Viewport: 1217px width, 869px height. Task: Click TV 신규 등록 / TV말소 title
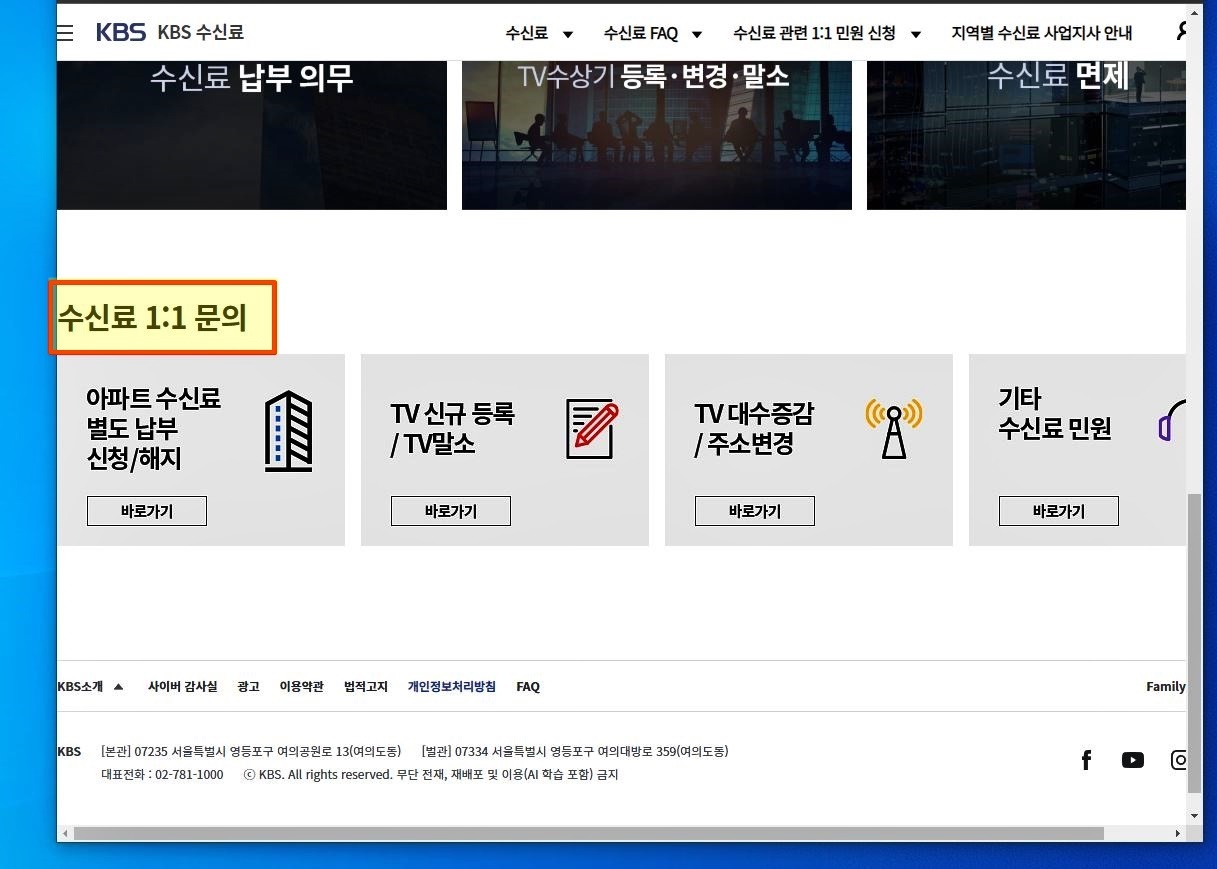coord(452,429)
